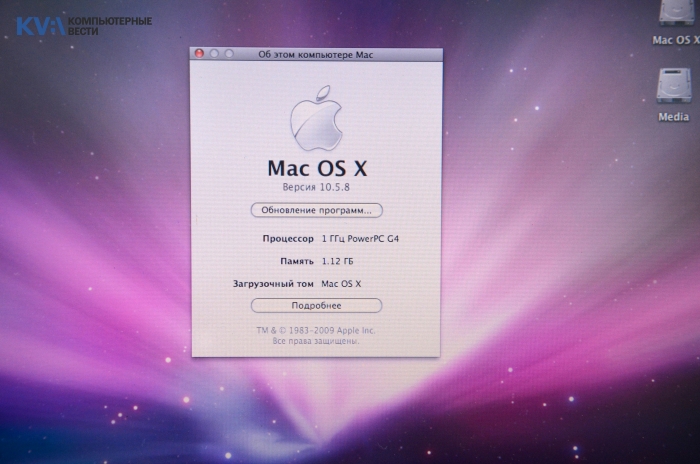Close the Об этом компьютере Mac window
Viewport: 700px width, 464px height.
(199, 54)
